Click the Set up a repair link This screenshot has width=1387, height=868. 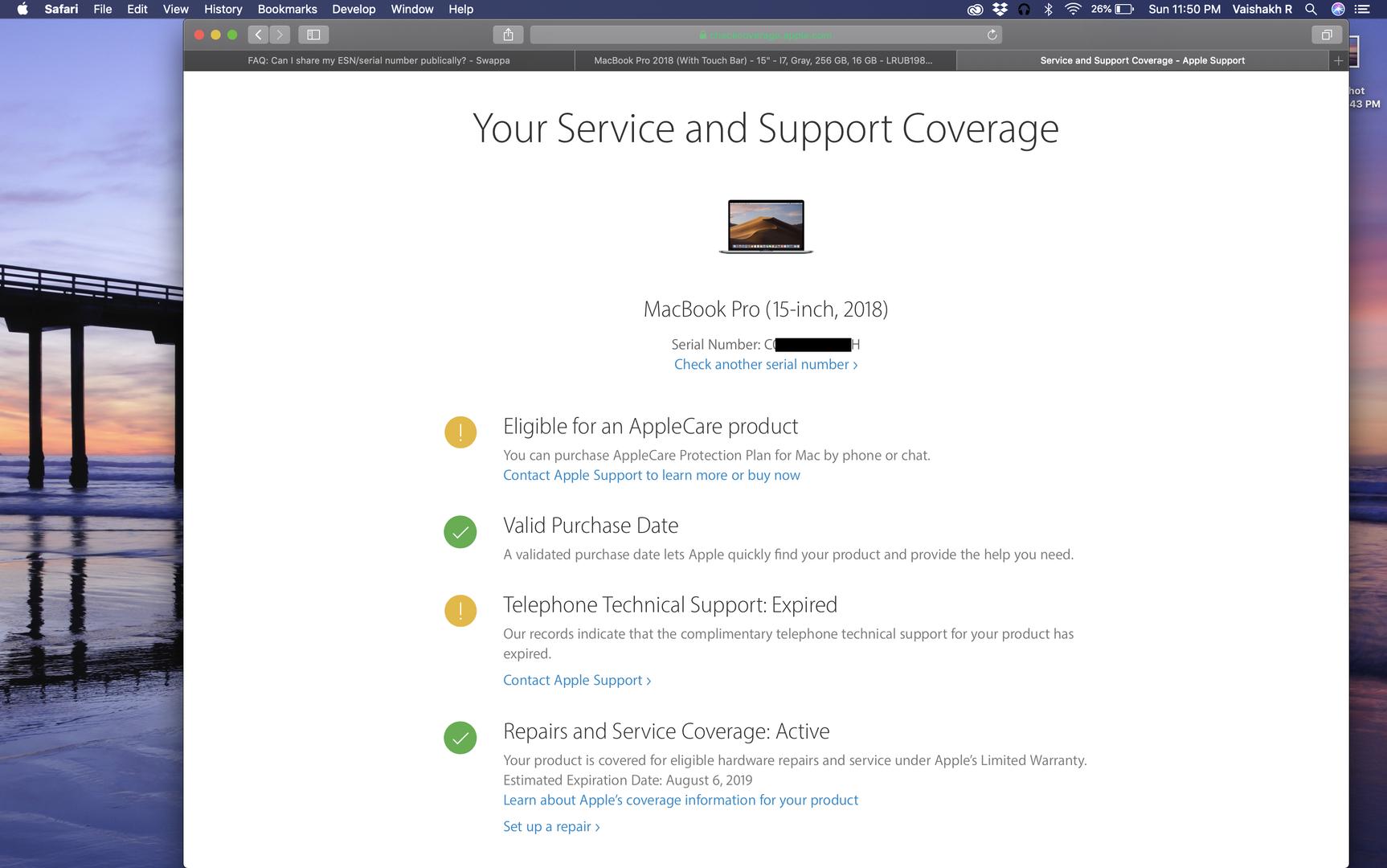coord(551,826)
